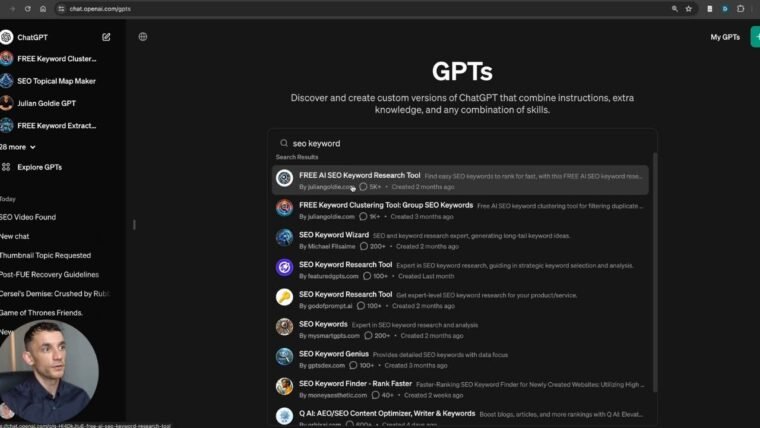Click the My GPTs button
The height and width of the screenshot is (428, 760).
click(725, 37)
